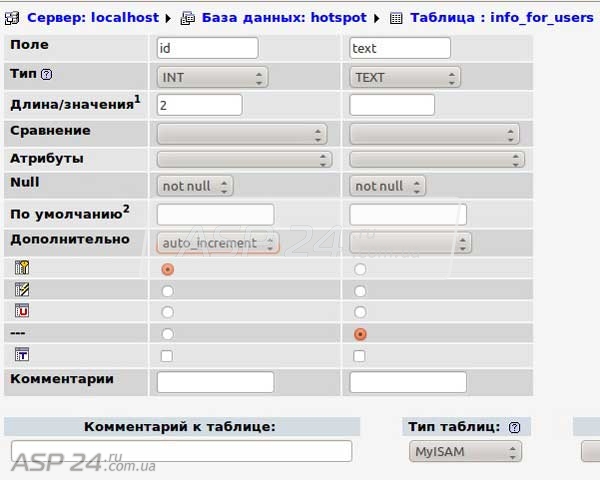
Task: Open the INT type dropdown
Action: tap(212, 77)
